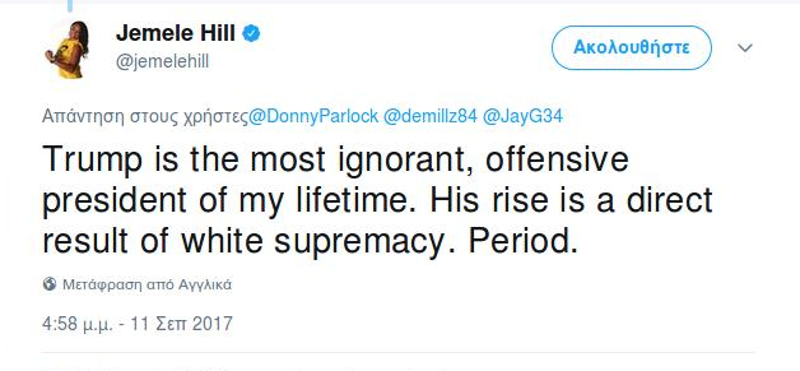This screenshot has height=371, width=800.
Task: Click the blue verified badge icon
Action: point(251,34)
